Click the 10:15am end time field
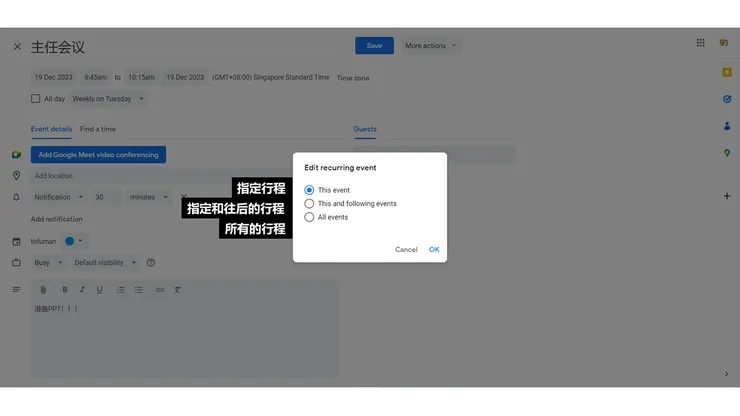Screen dimensions: 740x416 (142, 77)
